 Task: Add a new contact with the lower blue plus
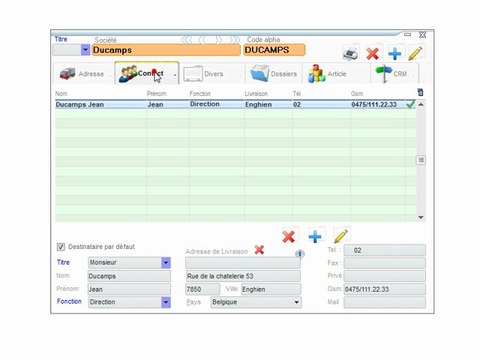click(315, 236)
